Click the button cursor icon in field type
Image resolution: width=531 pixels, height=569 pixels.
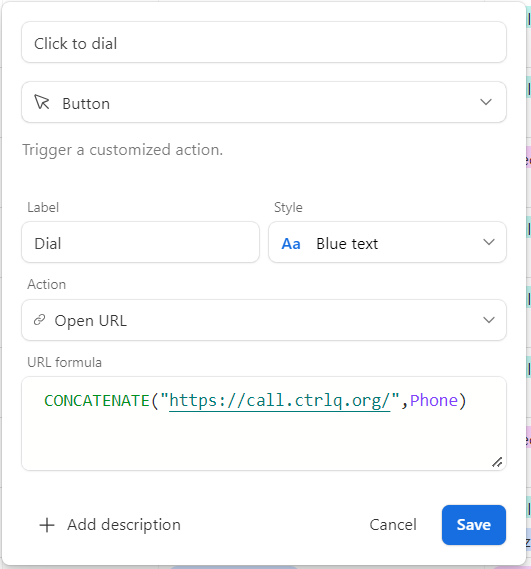pos(42,102)
